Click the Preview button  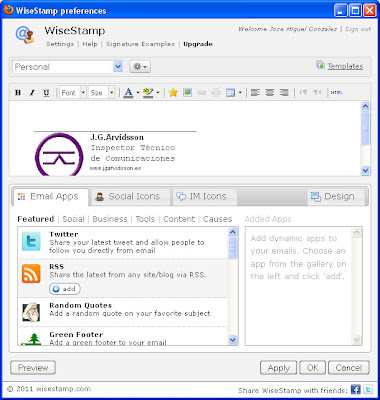(33, 368)
